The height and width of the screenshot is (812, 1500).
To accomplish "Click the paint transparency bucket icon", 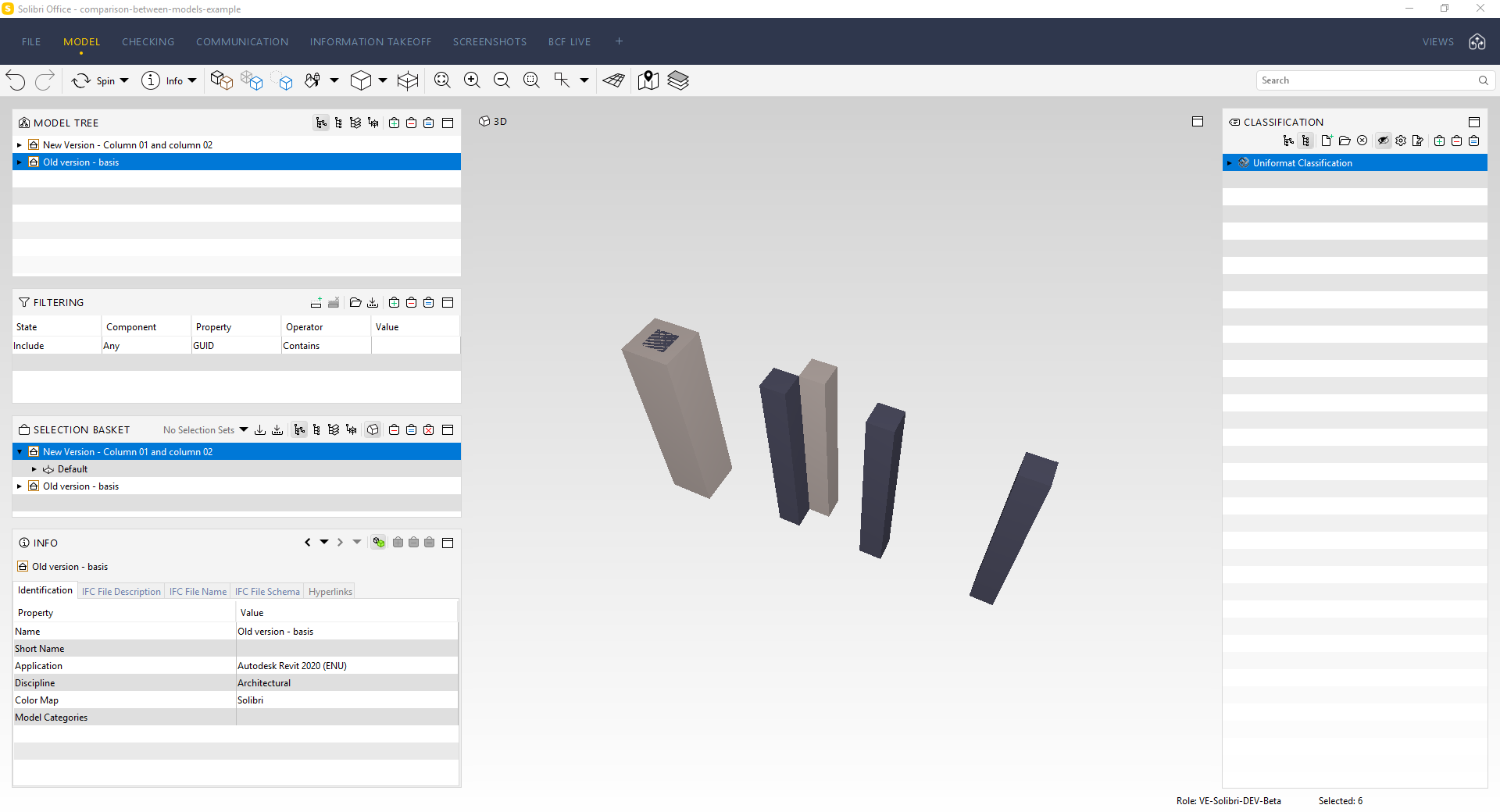I will click(x=313, y=80).
